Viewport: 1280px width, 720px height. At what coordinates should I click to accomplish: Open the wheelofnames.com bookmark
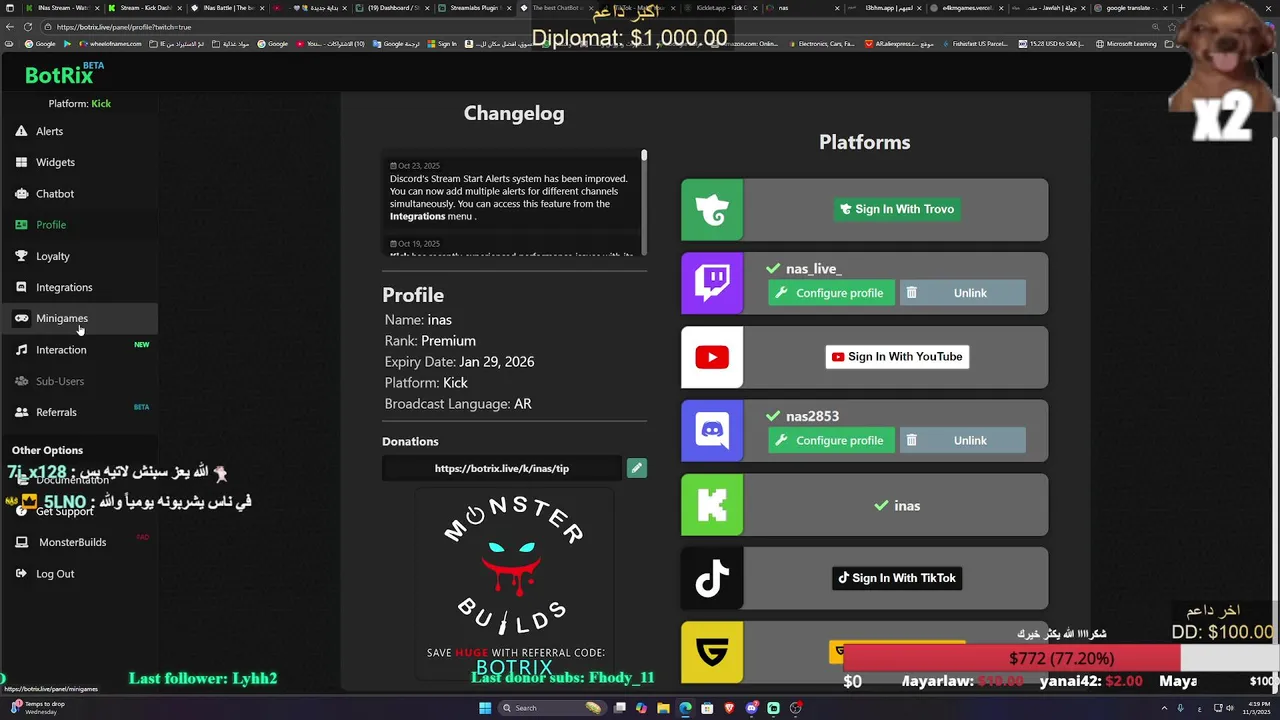110,44
